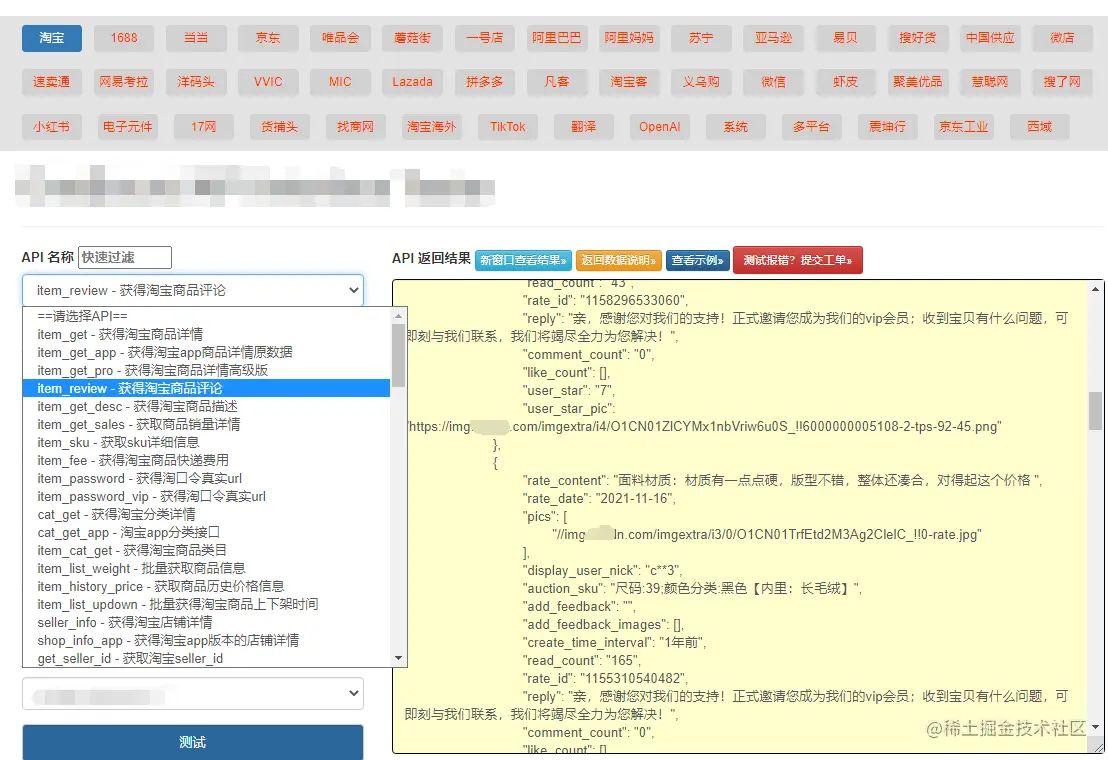Open the 西域 platform button
This screenshot has width=1108, height=760.
(1039, 127)
